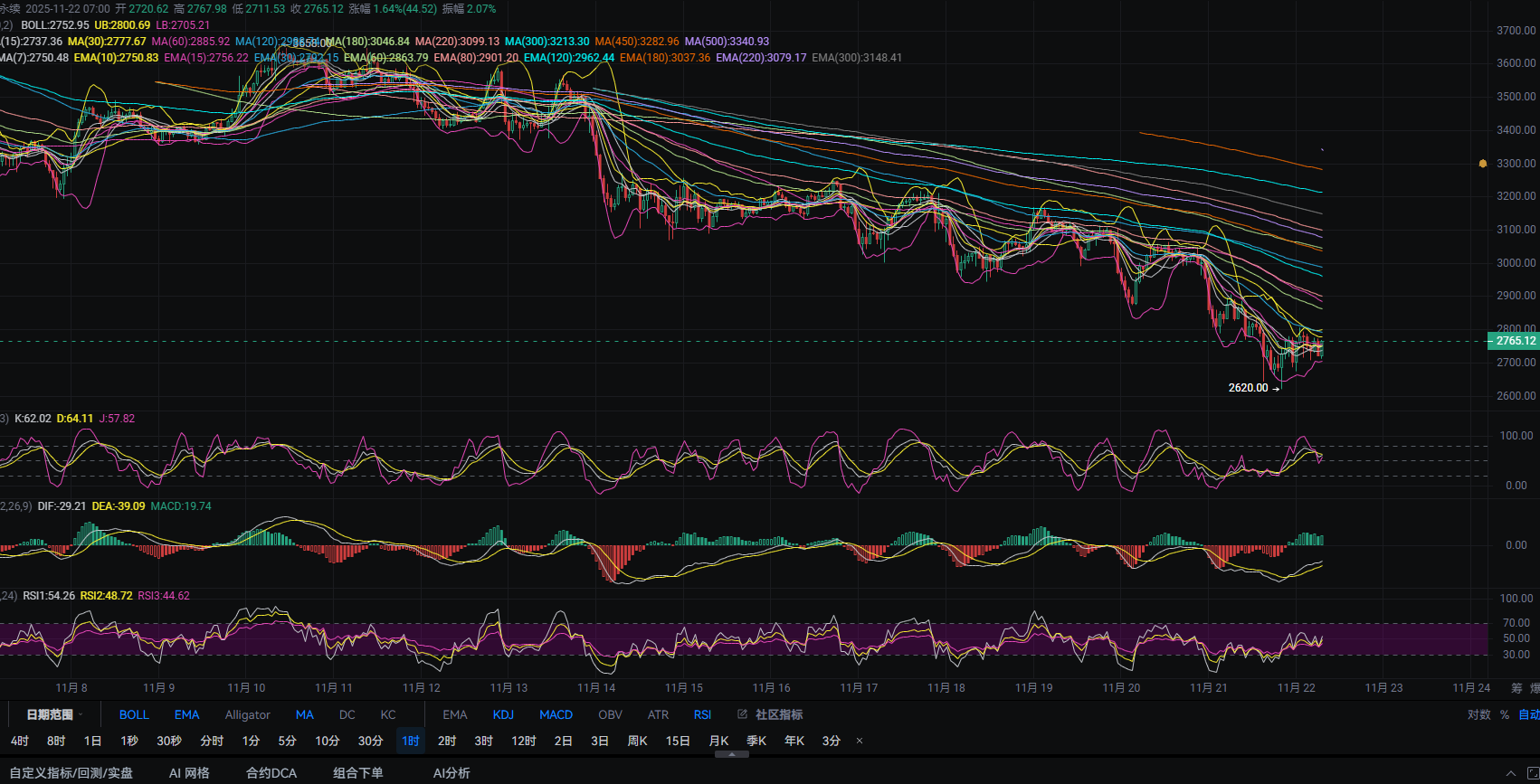The width and height of the screenshot is (1540, 784).
Task: Click the 2620.00 low price marker
Action: pyautogui.click(x=1248, y=388)
